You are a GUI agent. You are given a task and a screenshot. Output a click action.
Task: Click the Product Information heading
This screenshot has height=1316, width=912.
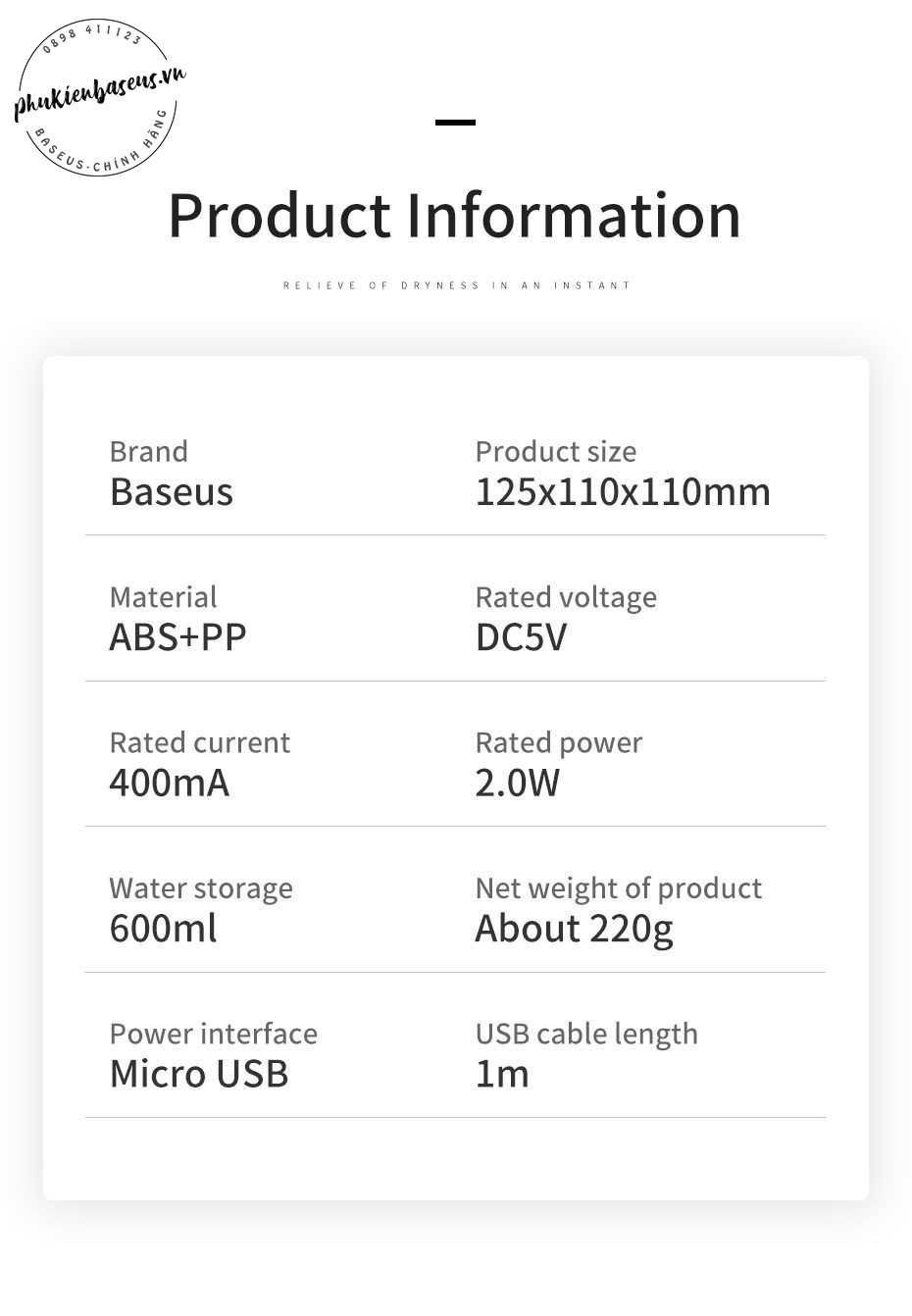(454, 216)
